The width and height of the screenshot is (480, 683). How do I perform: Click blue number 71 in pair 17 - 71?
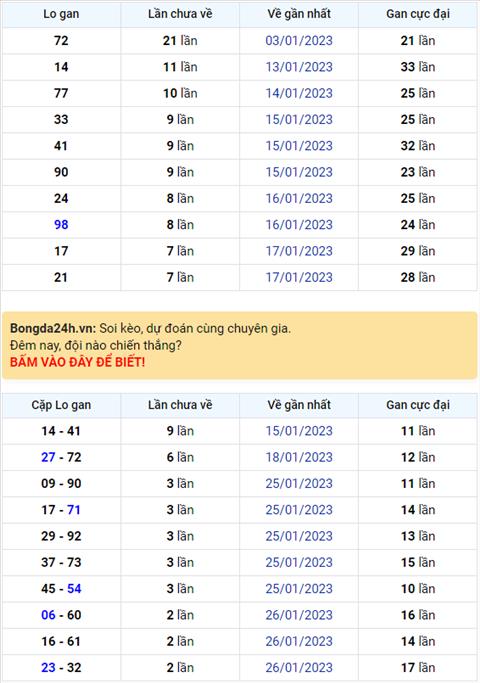tap(74, 510)
